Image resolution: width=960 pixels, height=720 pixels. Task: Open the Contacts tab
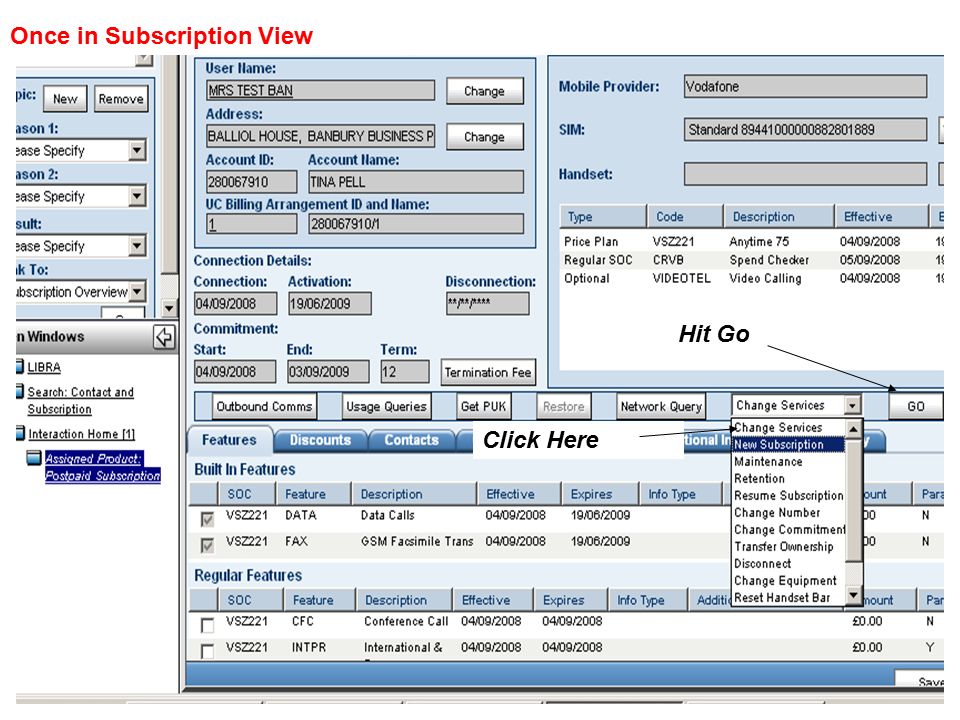411,440
